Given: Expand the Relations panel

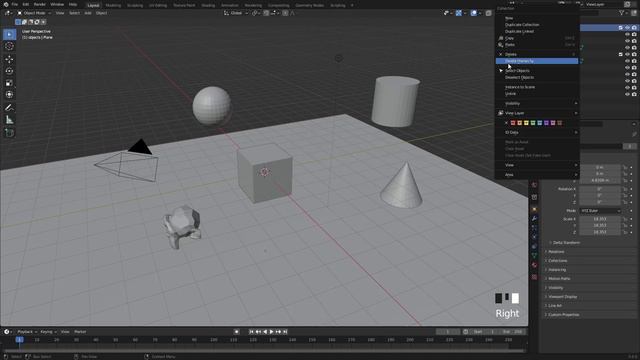Looking at the screenshot, I should [x=556, y=252].
